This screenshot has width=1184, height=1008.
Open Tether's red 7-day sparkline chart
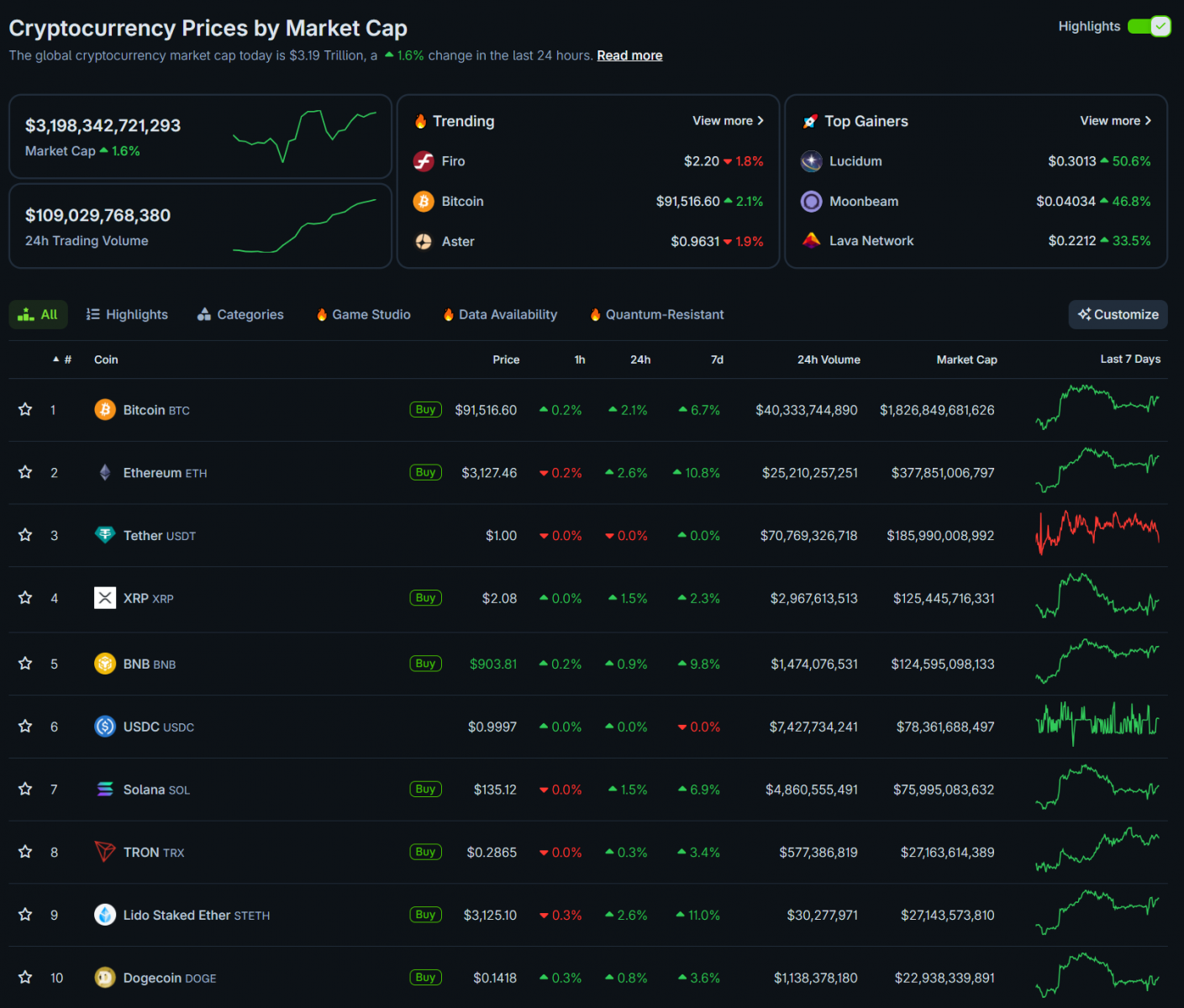tap(1097, 533)
